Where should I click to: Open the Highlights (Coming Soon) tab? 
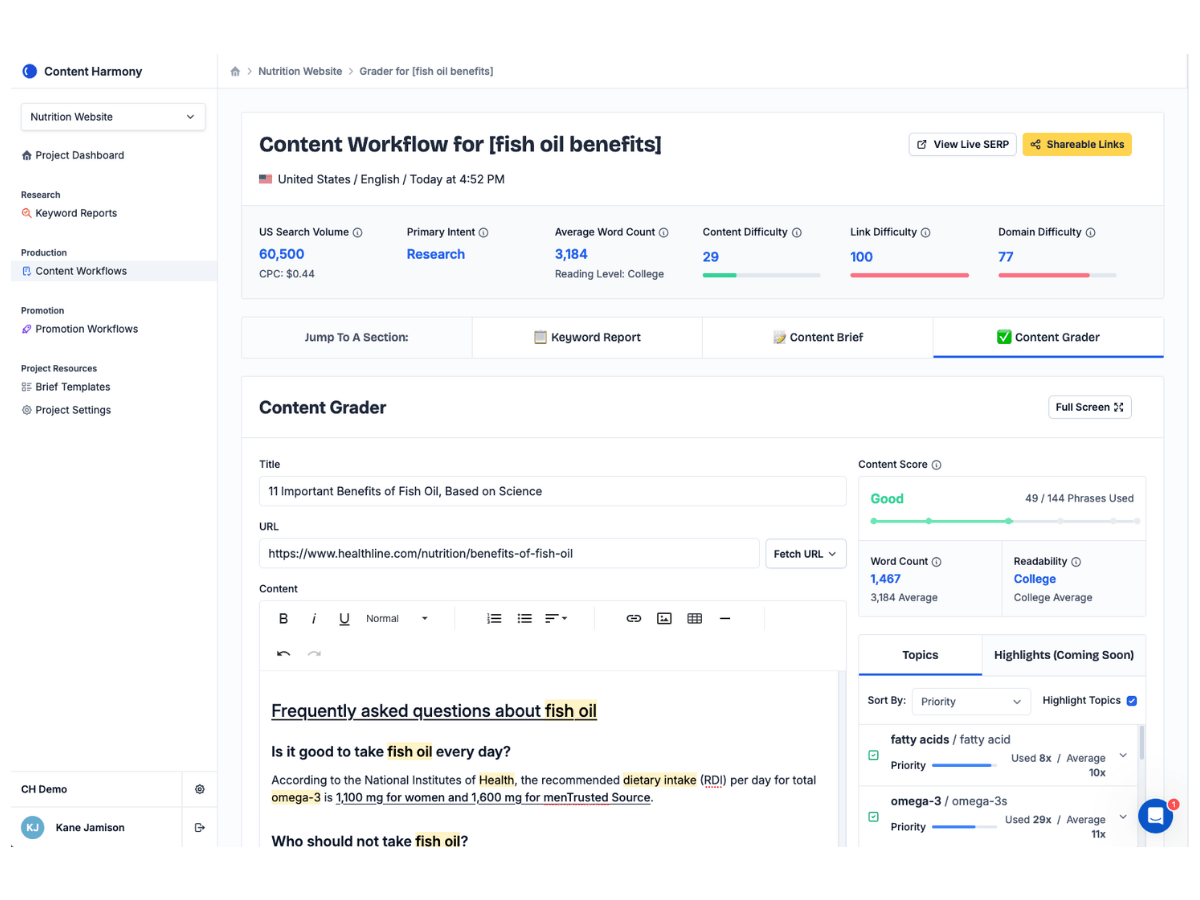(x=1063, y=655)
